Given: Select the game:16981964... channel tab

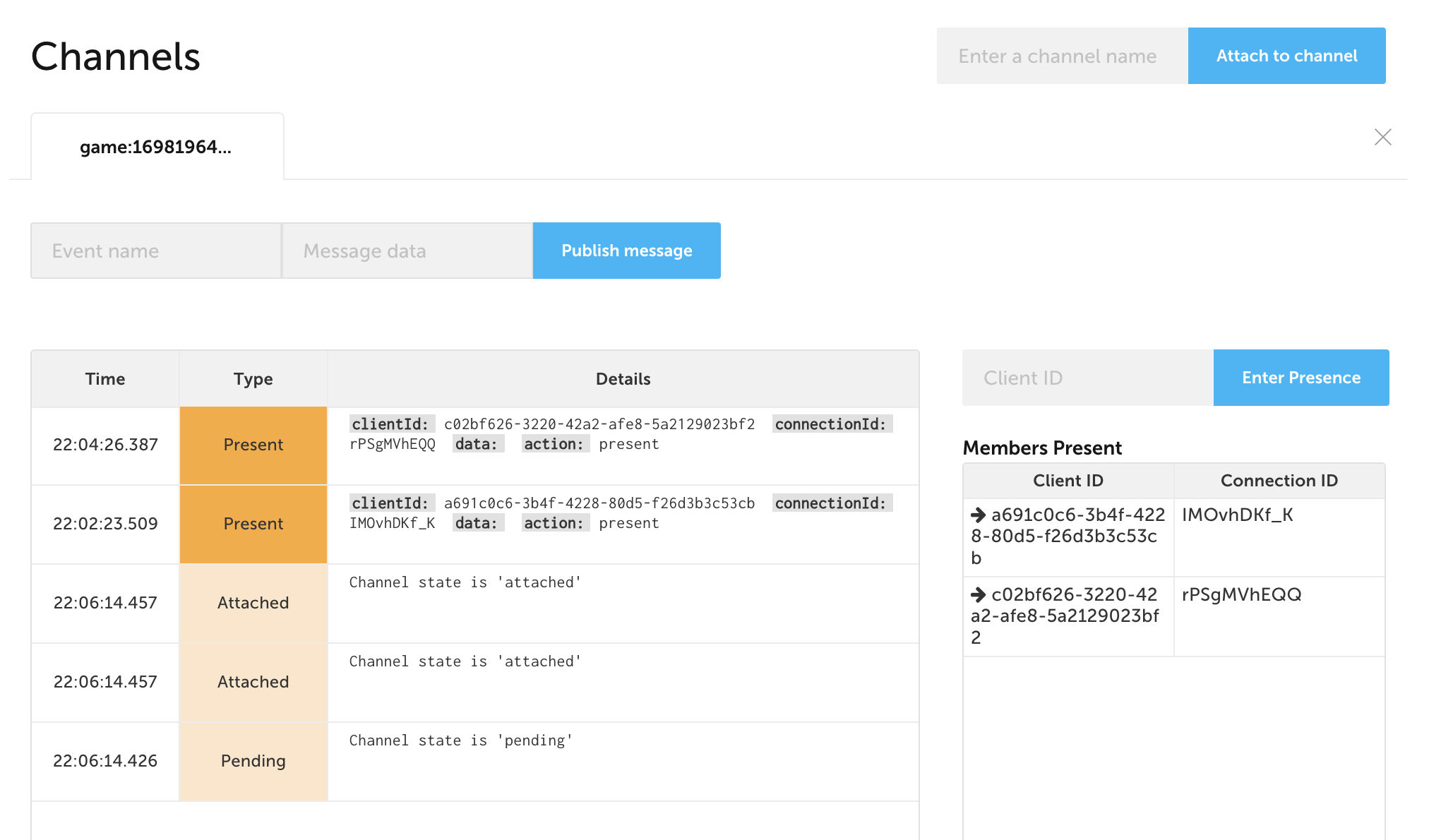Looking at the screenshot, I should click(157, 147).
